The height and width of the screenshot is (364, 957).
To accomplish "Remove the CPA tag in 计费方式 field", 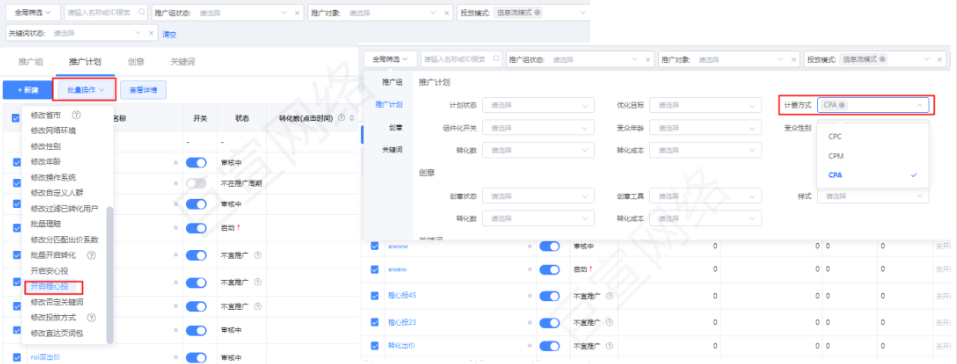I will click(842, 105).
